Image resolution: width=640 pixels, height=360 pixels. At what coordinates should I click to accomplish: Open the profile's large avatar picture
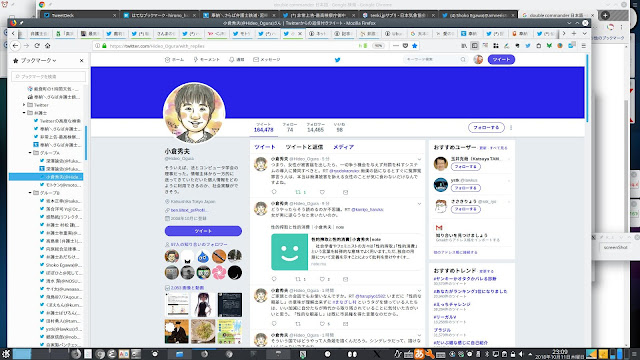pos(194,113)
